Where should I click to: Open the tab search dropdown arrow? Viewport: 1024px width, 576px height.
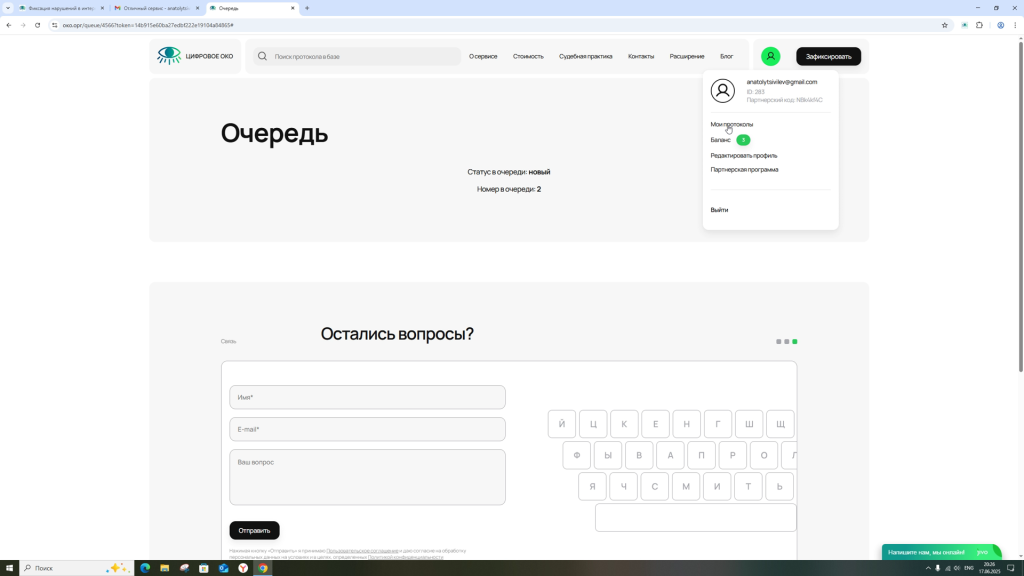[x=8, y=8]
